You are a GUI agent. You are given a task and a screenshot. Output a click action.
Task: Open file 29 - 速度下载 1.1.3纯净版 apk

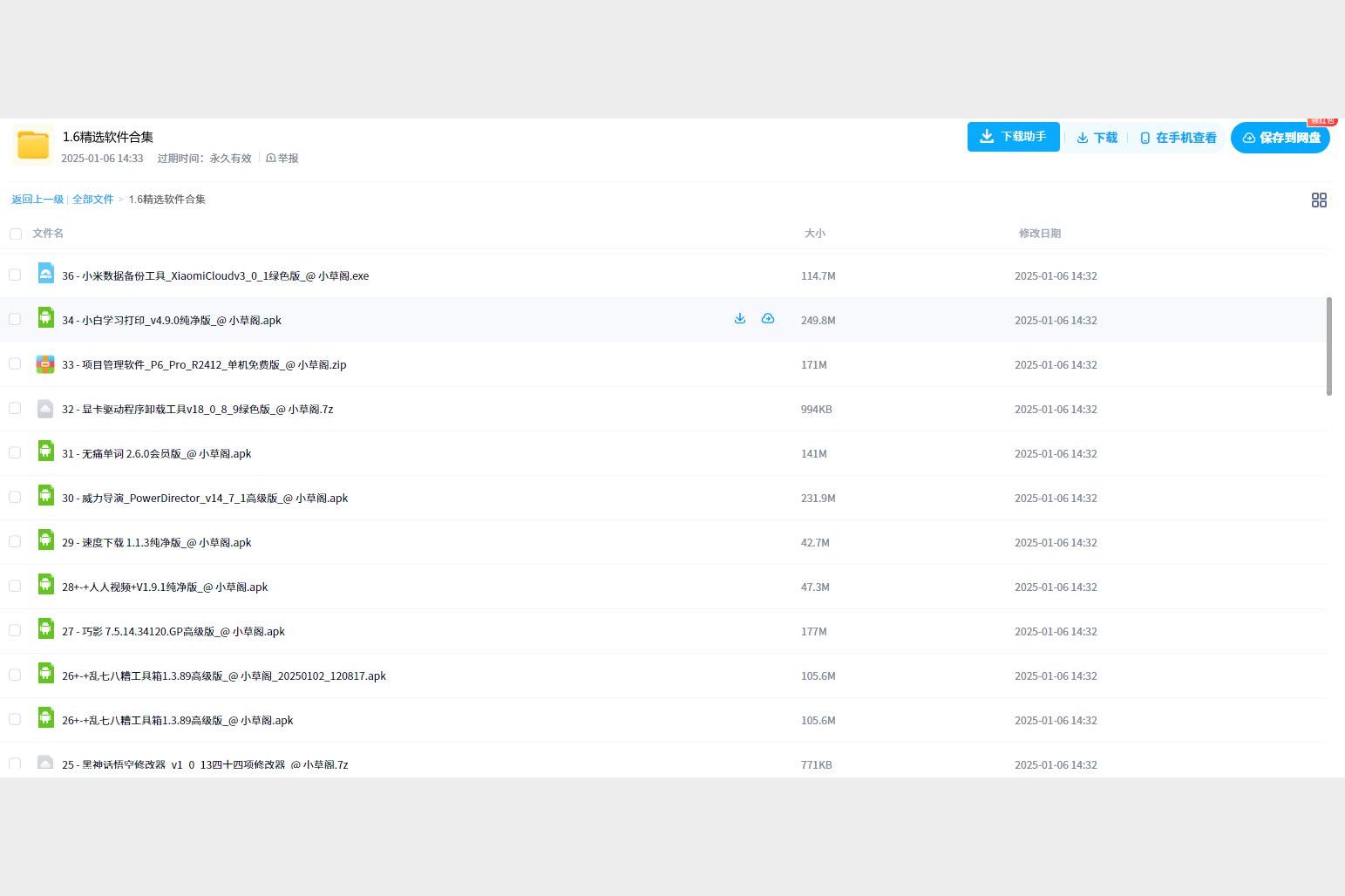coord(157,542)
